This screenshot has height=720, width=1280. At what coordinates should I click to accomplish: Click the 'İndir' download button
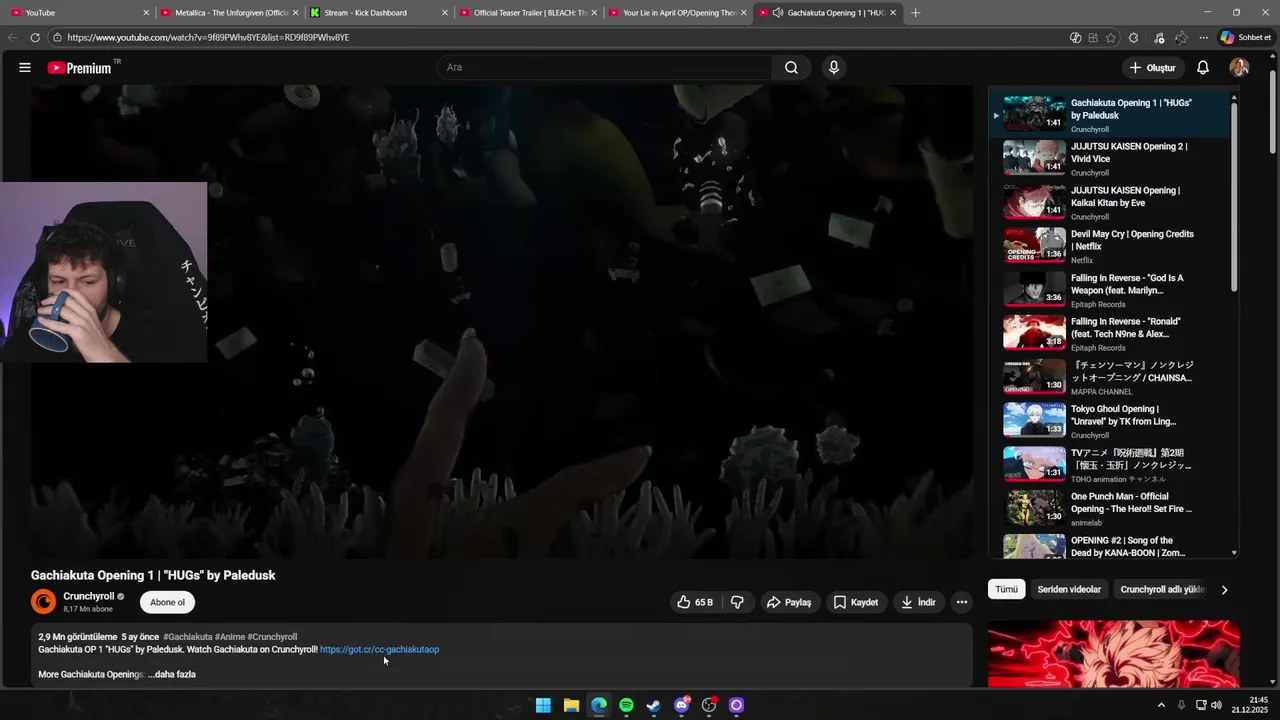[918, 602]
